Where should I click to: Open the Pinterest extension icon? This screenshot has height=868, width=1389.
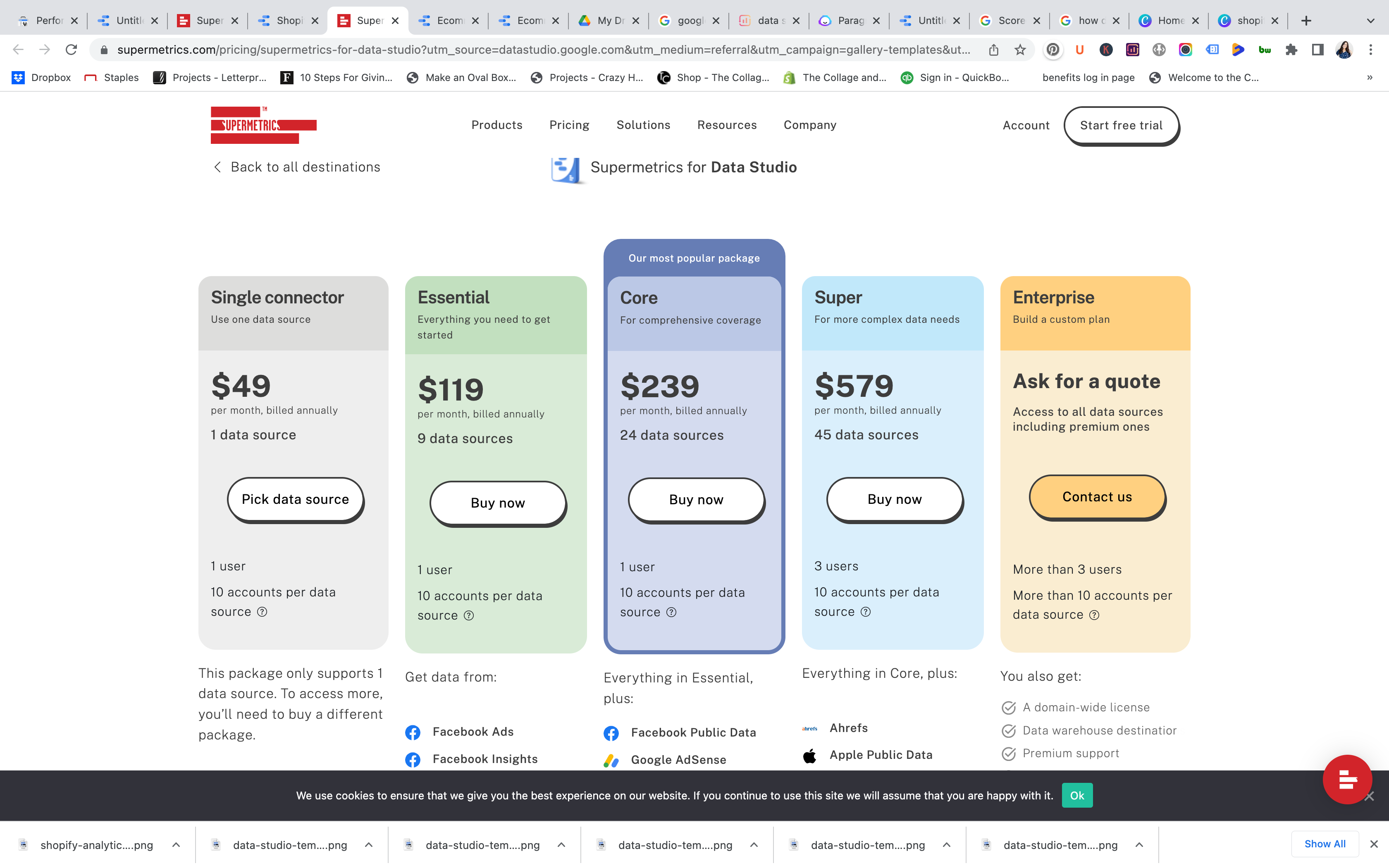(x=1052, y=50)
